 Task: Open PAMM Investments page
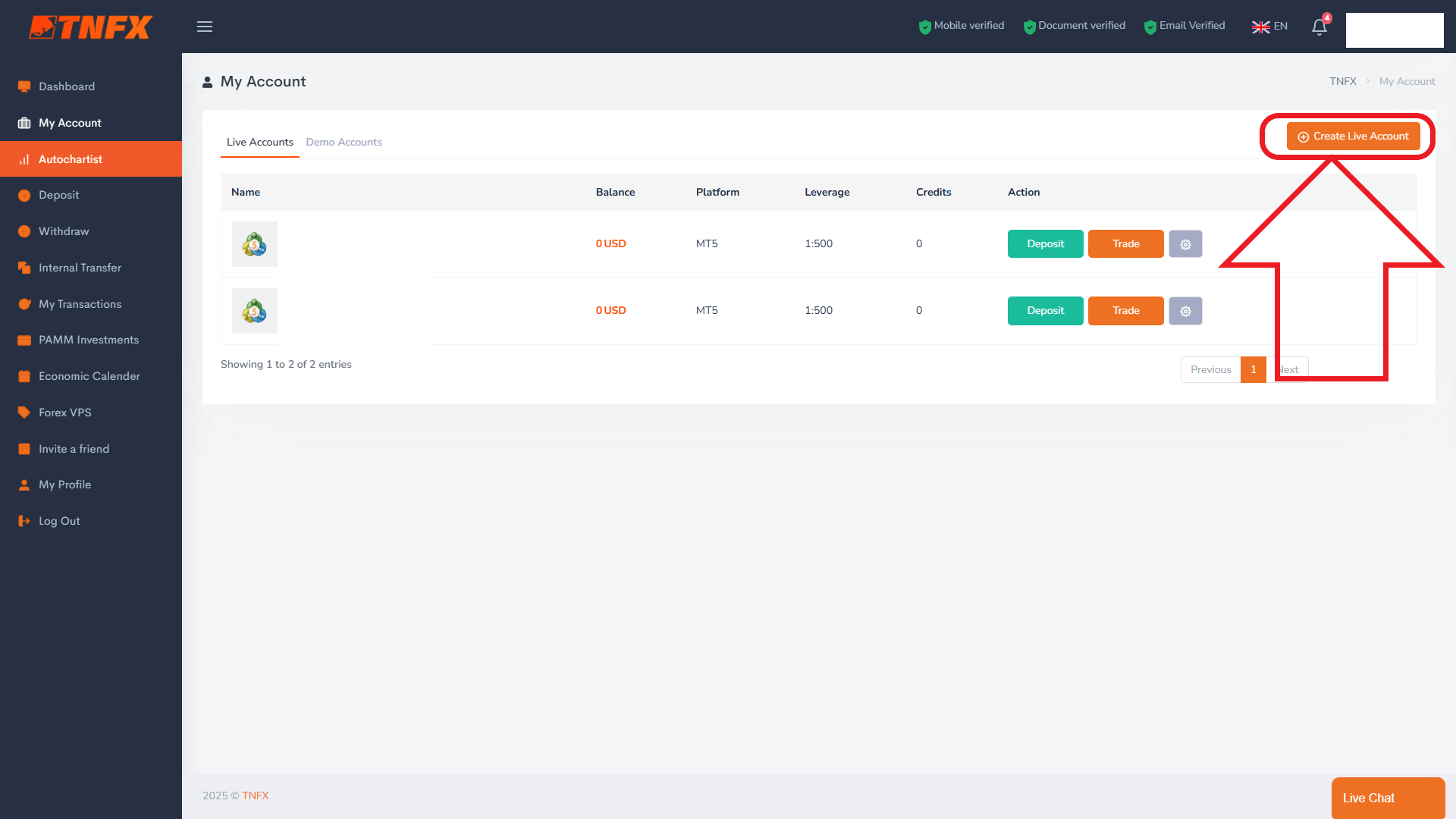pos(91,340)
